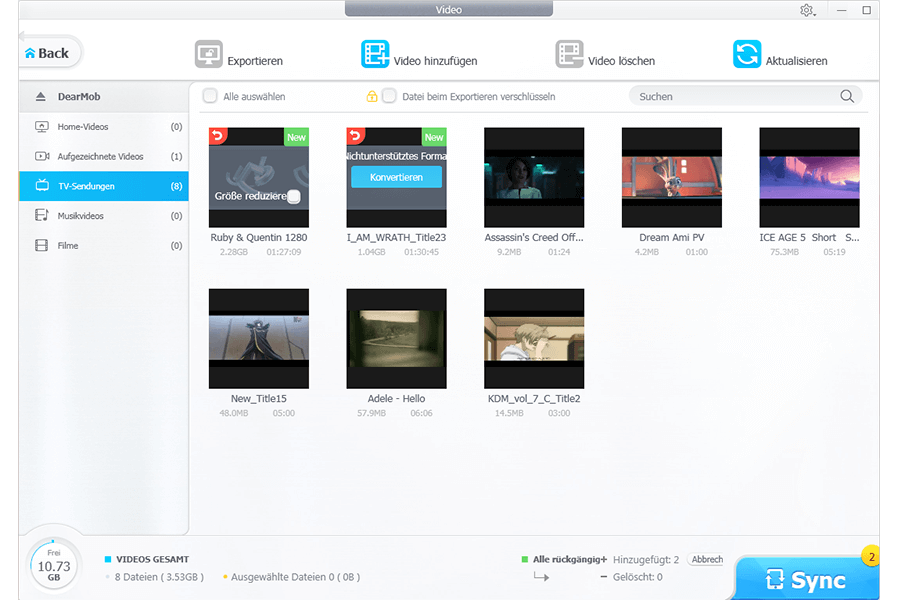This screenshot has width=900, height=600.
Task: Select the Dream Ami PV thumbnail
Action: point(672,177)
